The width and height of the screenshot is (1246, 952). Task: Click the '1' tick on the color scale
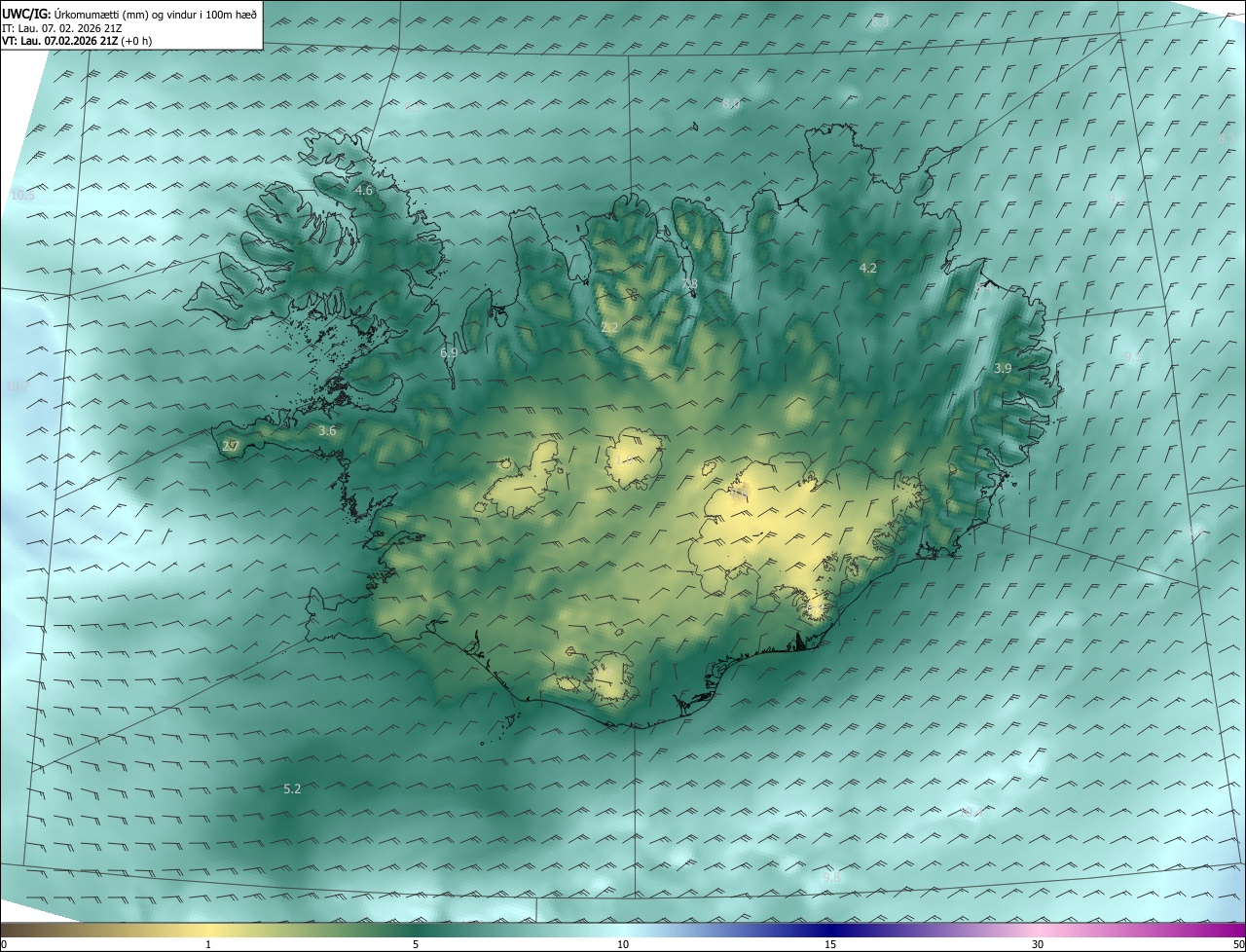point(208,944)
